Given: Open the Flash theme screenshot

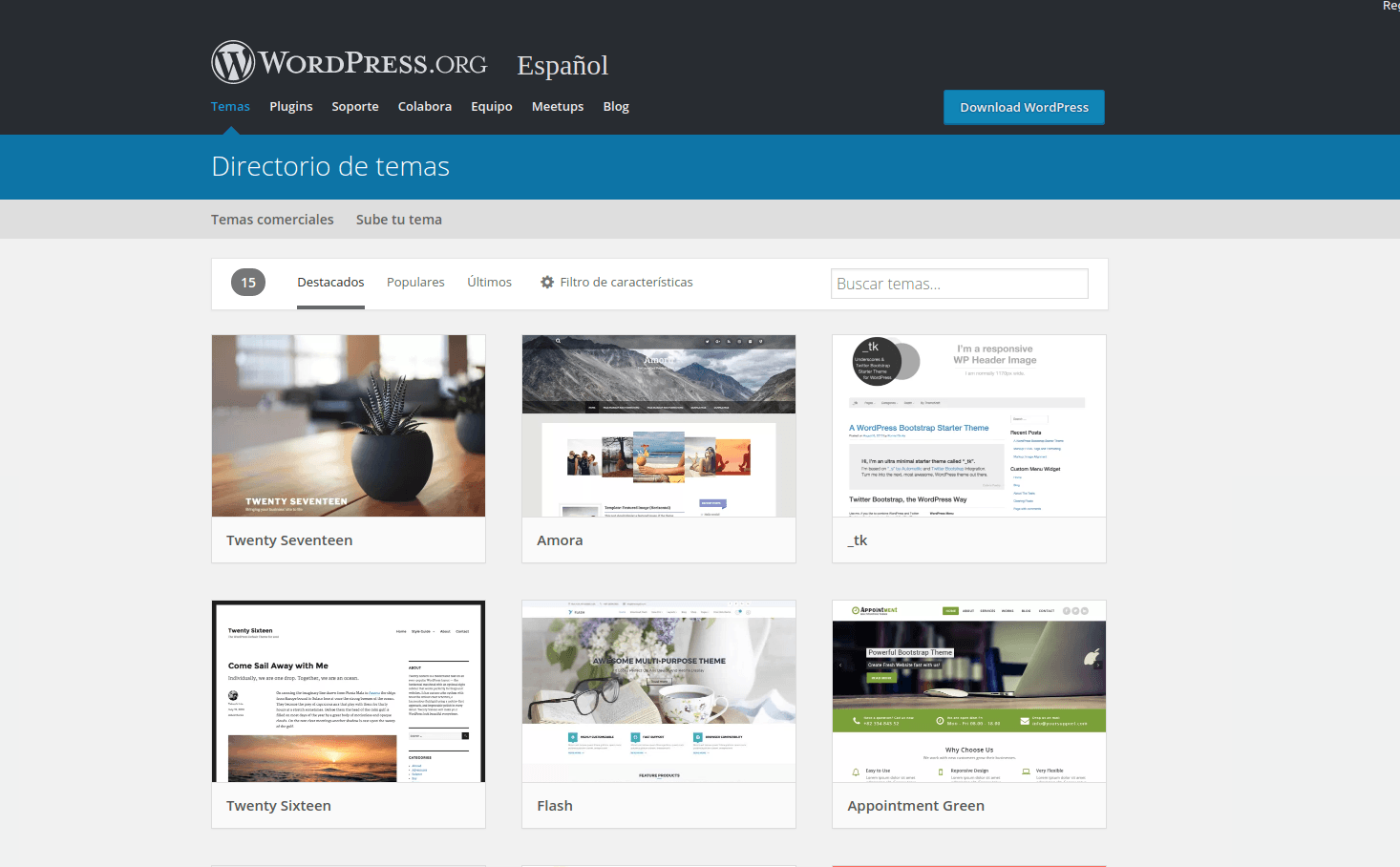Looking at the screenshot, I should (x=659, y=691).
